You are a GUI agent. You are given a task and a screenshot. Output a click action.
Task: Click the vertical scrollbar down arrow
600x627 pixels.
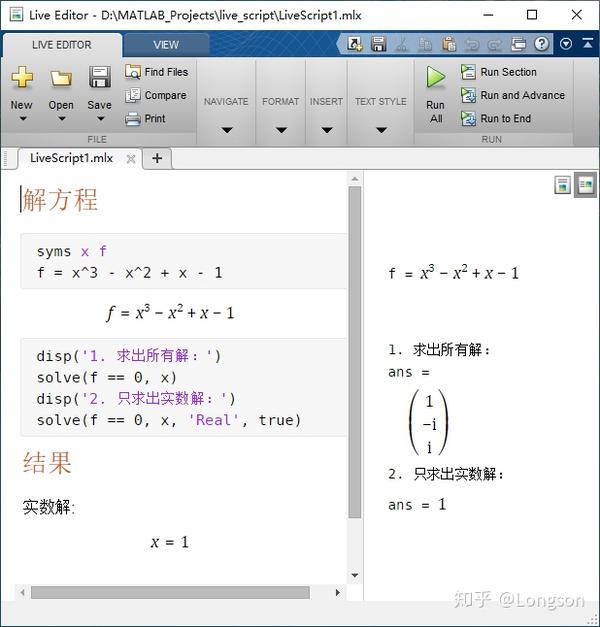[355, 575]
